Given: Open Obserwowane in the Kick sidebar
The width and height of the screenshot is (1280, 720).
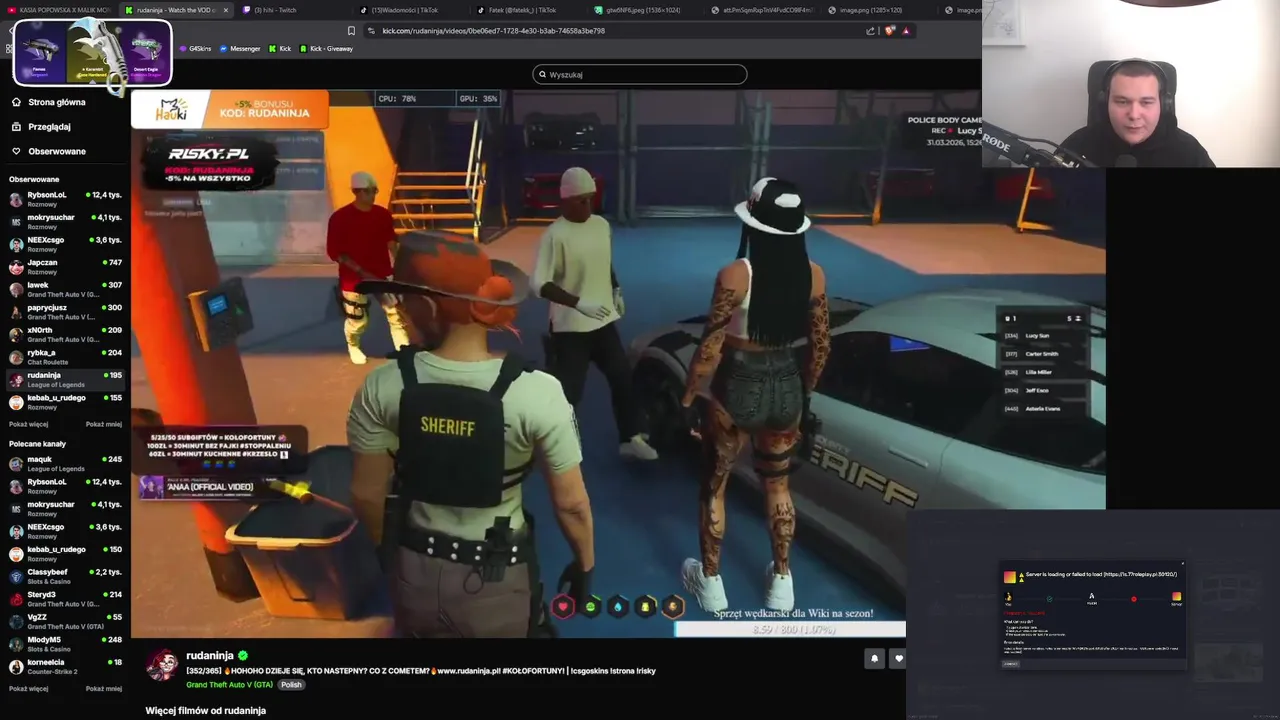Looking at the screenshot, I should pyautogui.click(x=57, y=151).
